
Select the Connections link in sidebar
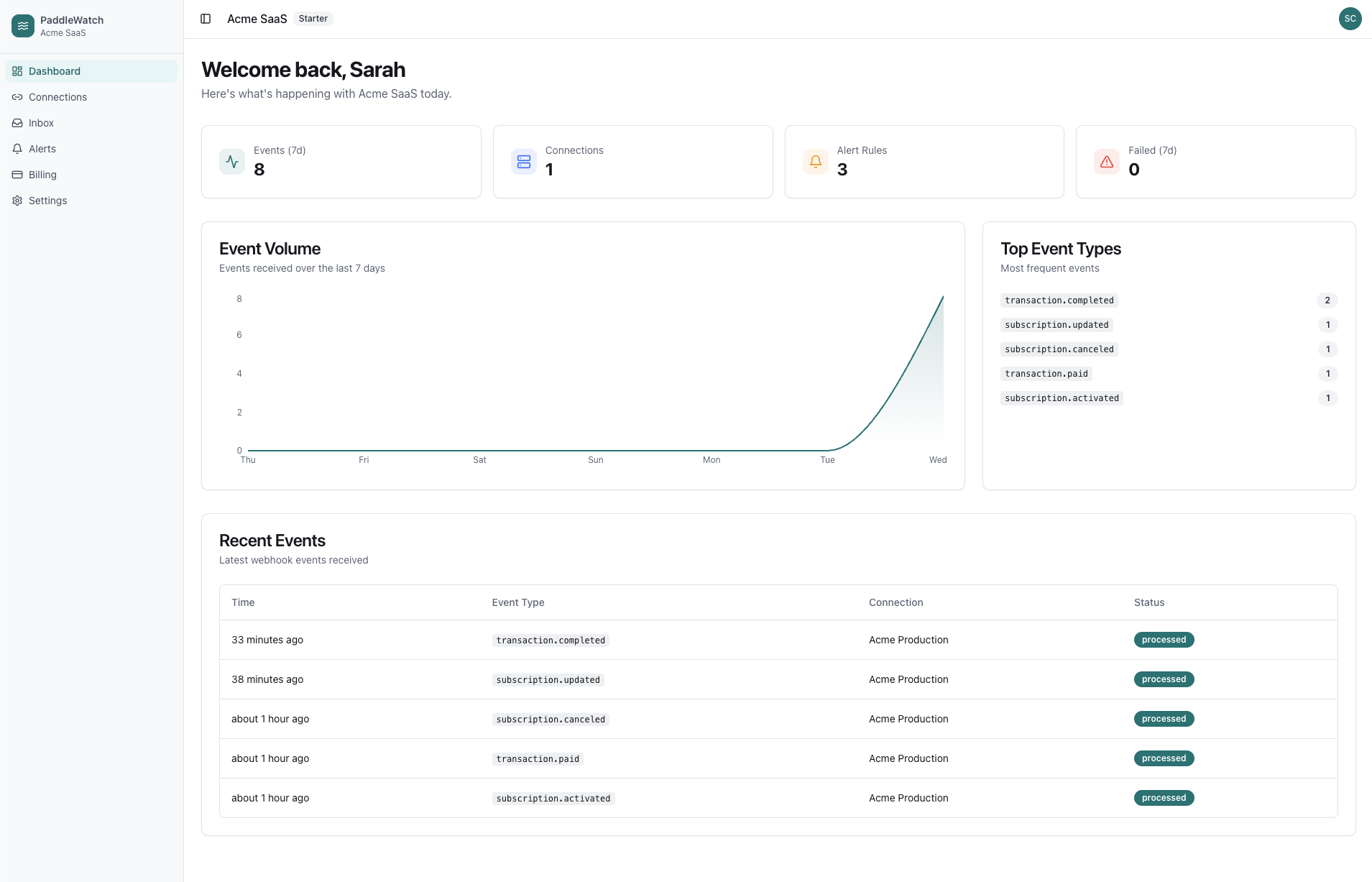(x=57, y=97)
